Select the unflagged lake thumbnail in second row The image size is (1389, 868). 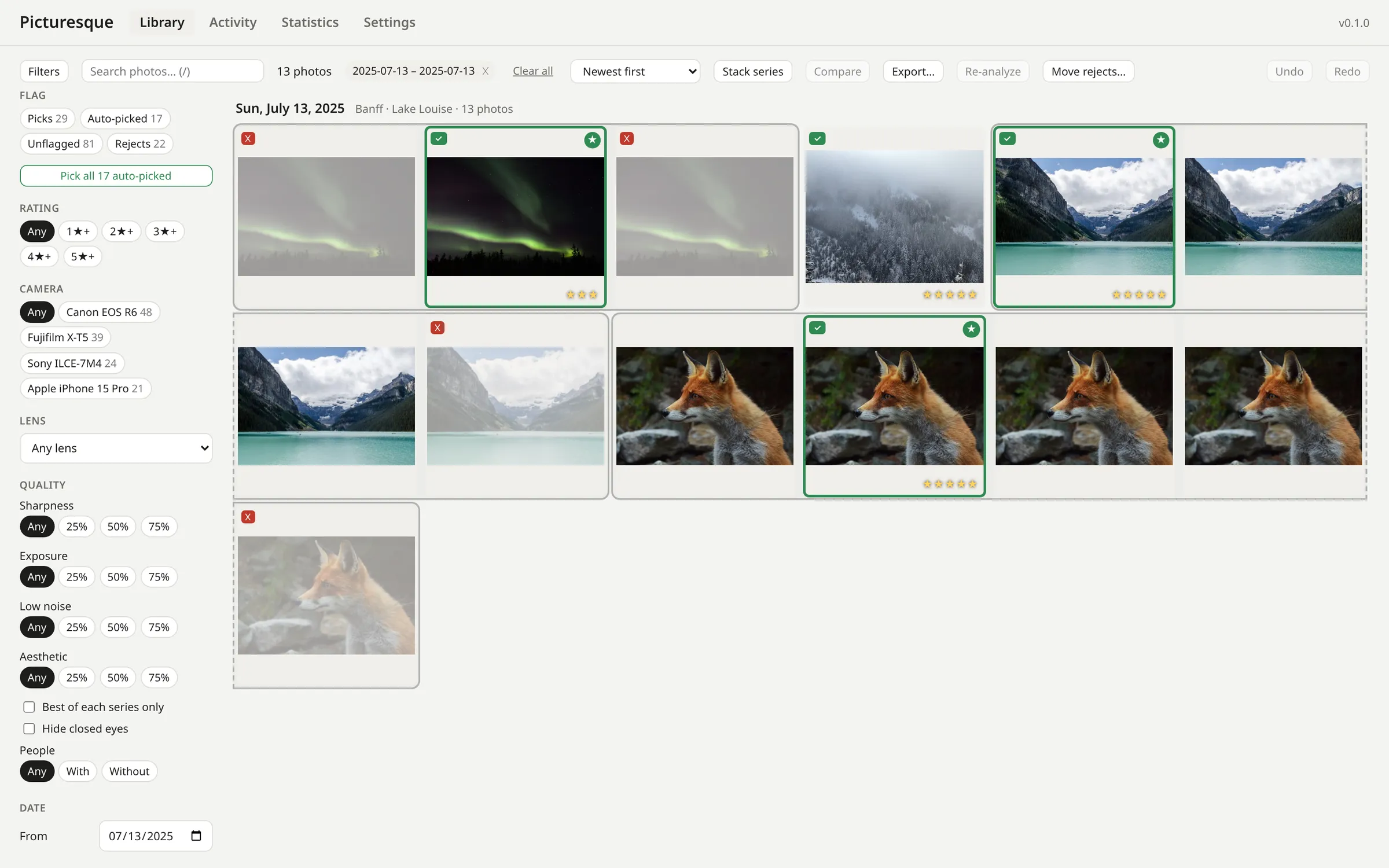pyautogui.click(x=326, y=406)
